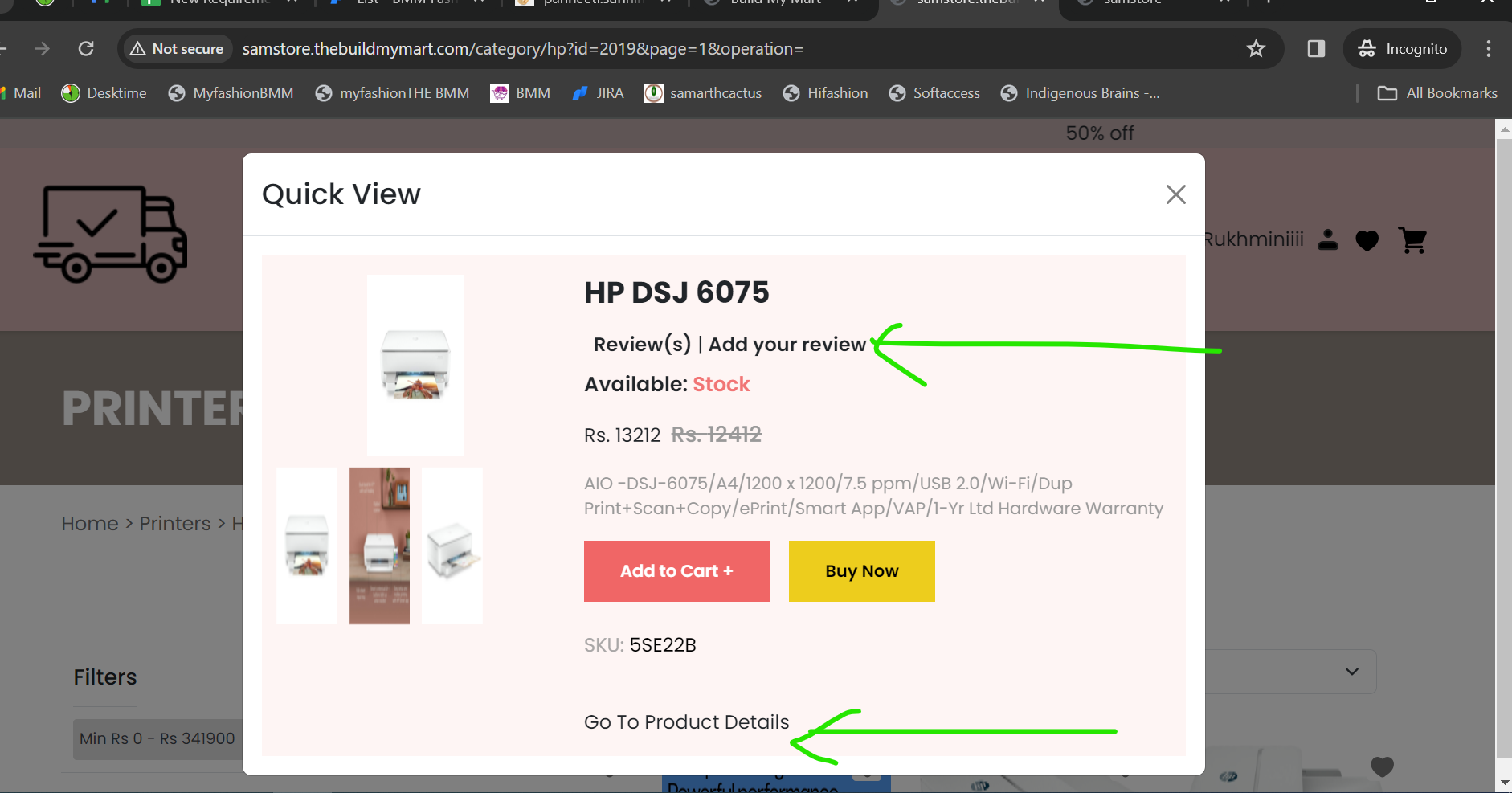Open the Incognito profile indicator
This screenshot has width=1512, height=793.
[x=1403, y=49]
